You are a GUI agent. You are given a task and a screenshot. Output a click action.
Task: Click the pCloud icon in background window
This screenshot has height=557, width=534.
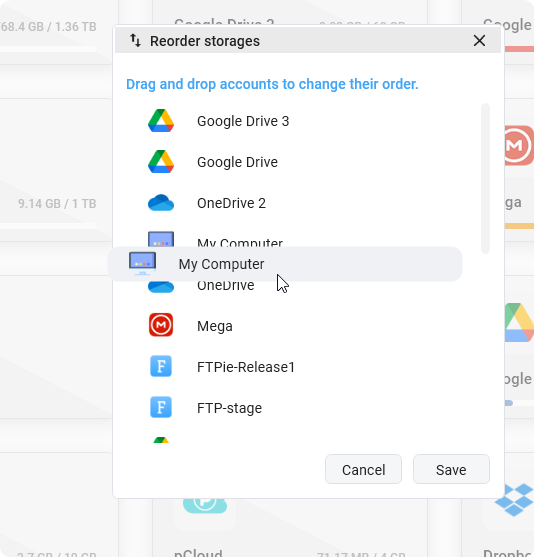click(205, 505)
